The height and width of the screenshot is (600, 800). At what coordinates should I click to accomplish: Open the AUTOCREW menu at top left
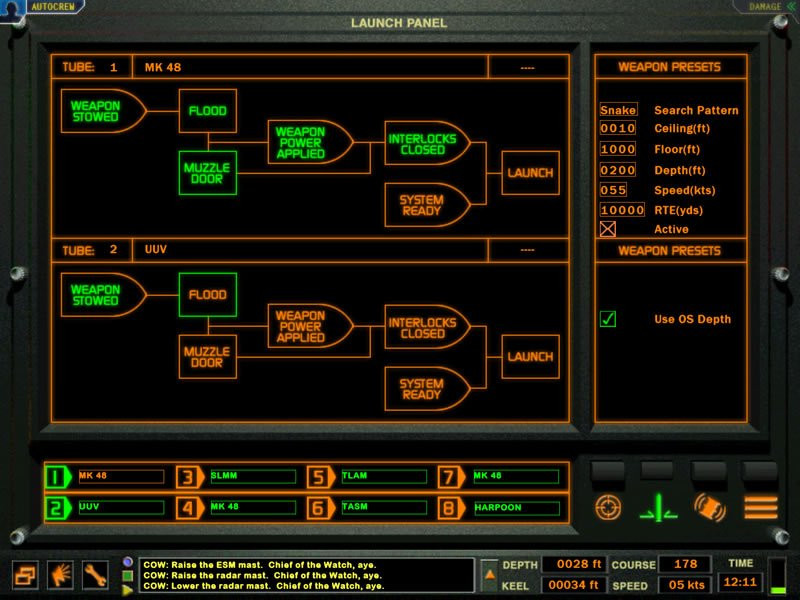53,7
